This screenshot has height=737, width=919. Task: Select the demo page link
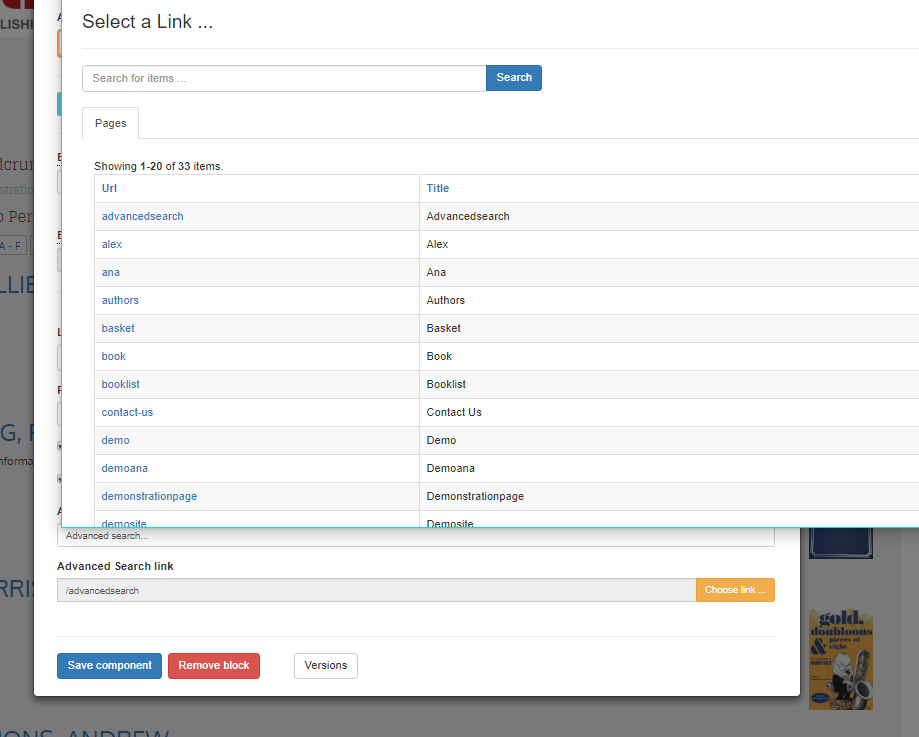point(115,440)
